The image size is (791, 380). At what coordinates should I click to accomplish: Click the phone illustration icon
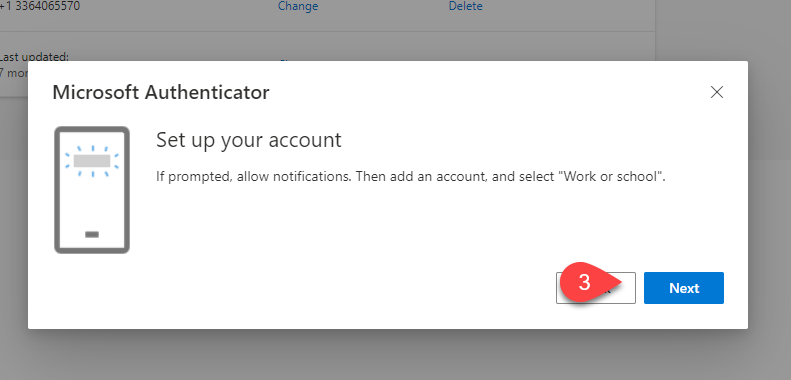tap(92, 190)
